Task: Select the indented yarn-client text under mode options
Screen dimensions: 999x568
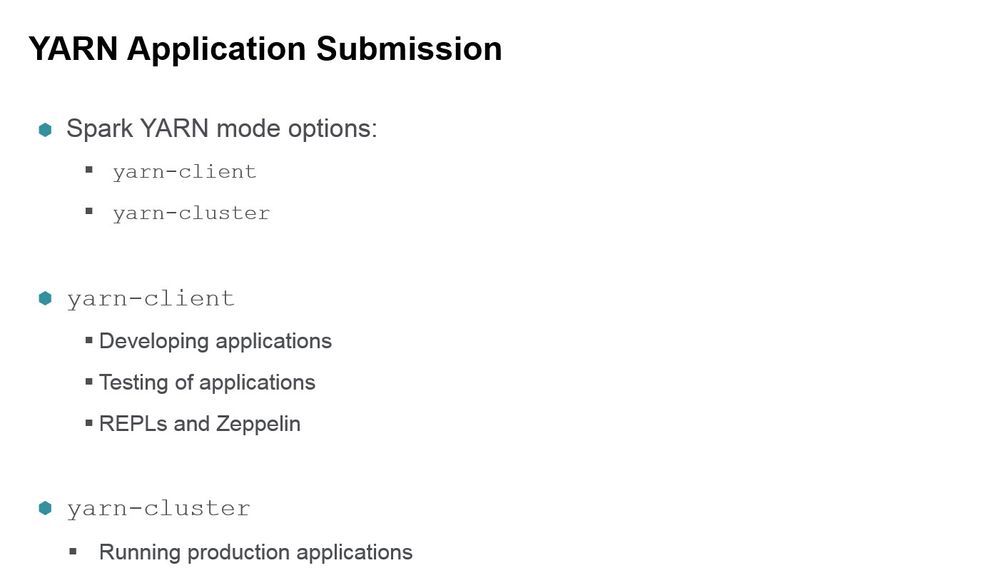Action: click(184, 172)
